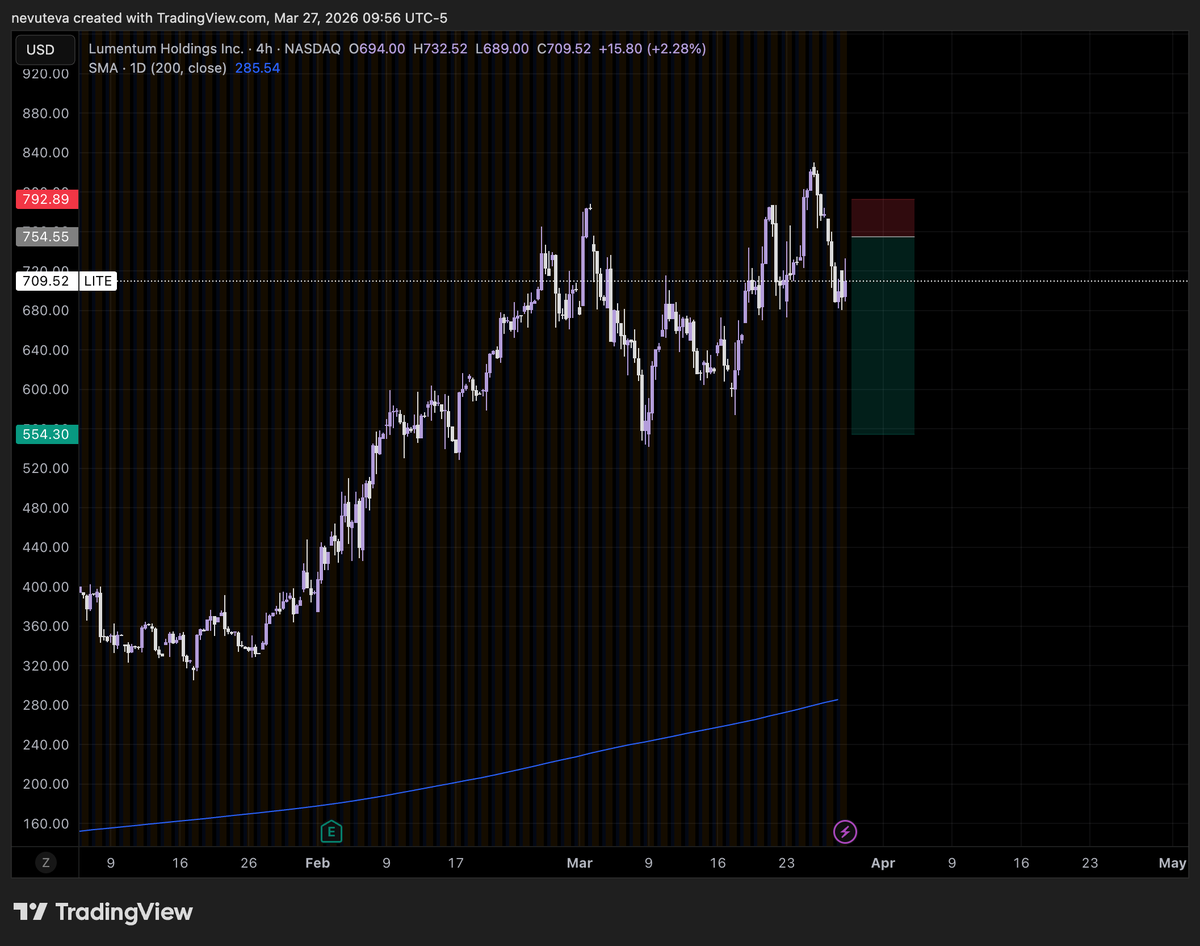Click the 17 date label on the time axis

pyautogui.click(x=455, y=863)
